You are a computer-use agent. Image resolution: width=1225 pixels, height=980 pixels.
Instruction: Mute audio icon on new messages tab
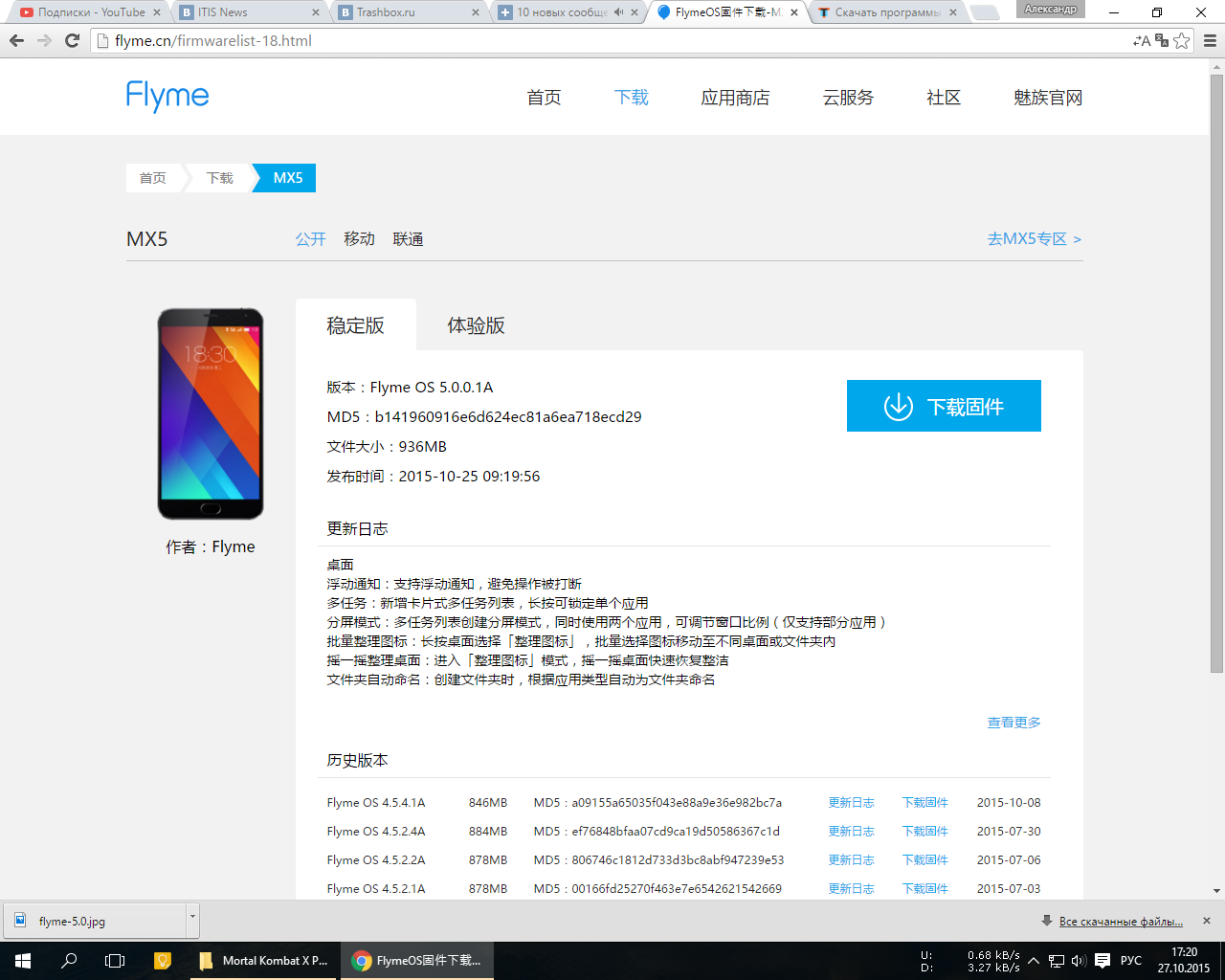click(618, 12)
